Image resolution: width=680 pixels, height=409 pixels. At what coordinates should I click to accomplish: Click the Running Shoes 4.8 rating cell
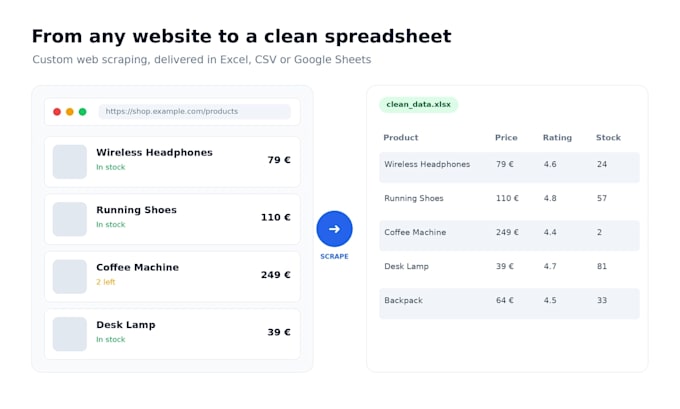pyautogui.click(x=550, y=198)
